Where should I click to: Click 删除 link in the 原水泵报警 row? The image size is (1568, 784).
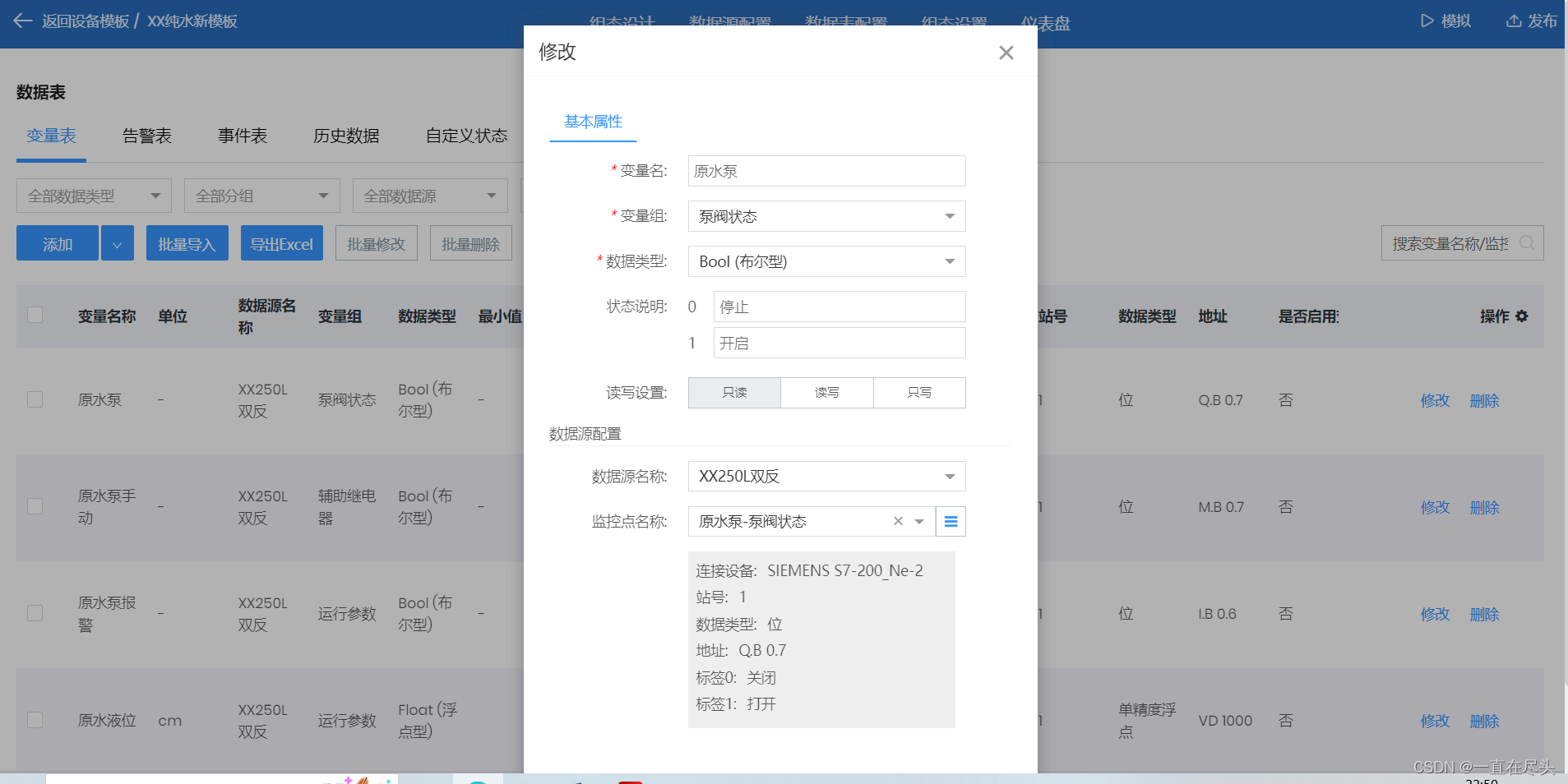[1485, 615]
